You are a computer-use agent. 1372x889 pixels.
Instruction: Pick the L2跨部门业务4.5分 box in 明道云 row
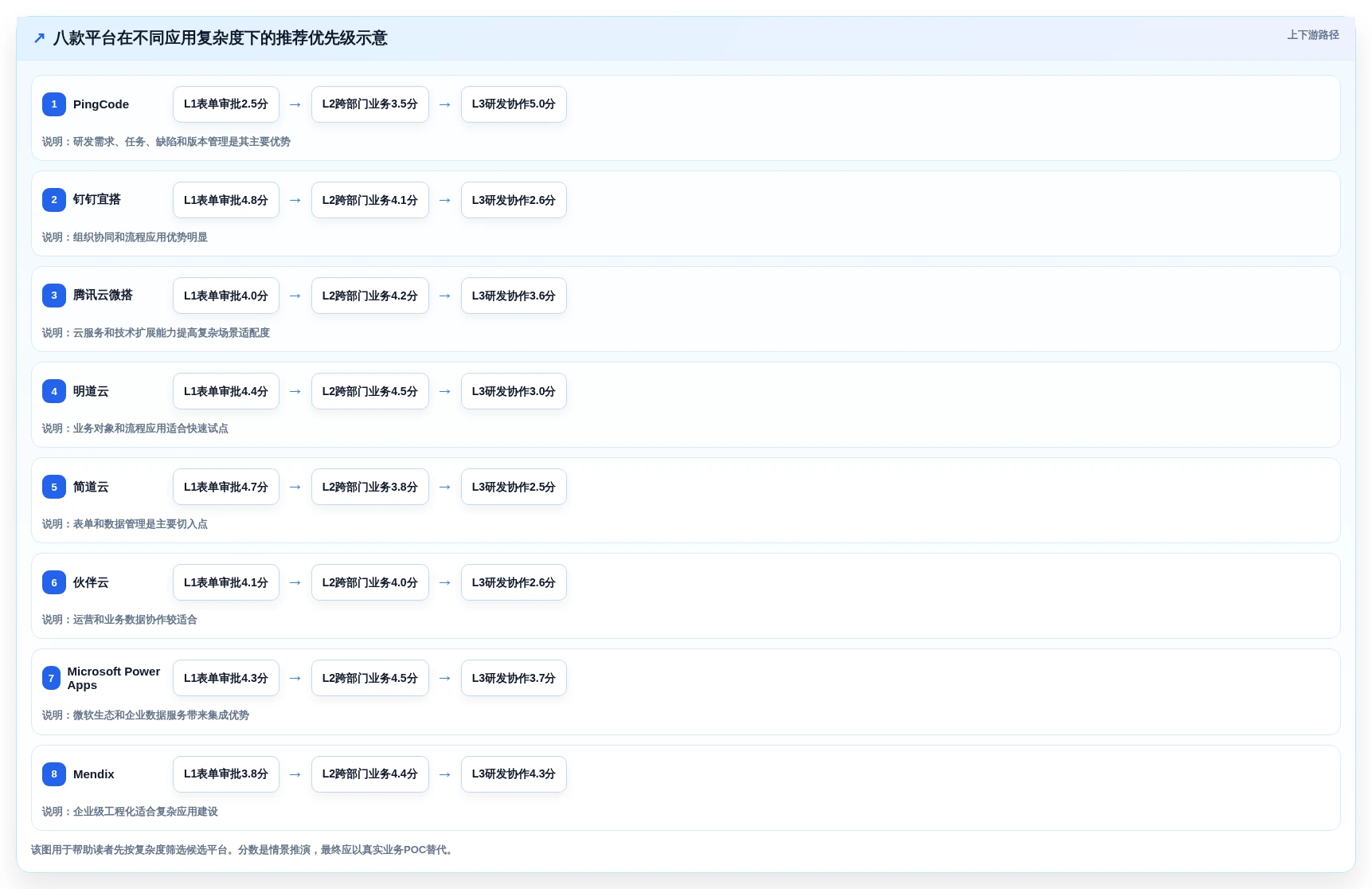click(370, 391)
